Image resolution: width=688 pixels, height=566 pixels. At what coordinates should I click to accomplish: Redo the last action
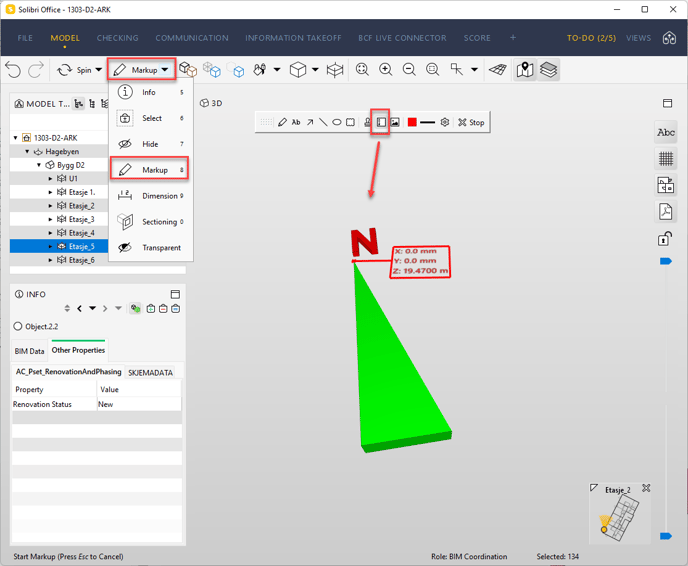pyautogui.click(x=36, y=70)
